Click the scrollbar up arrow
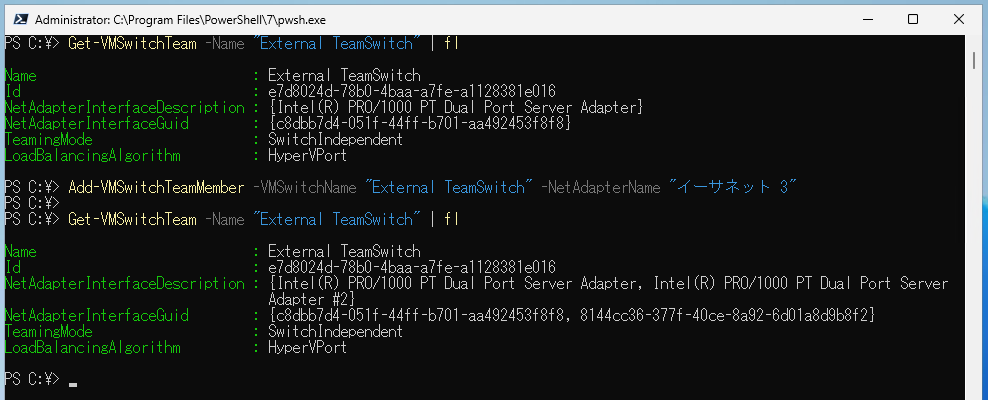The image size is (988, 400). tap(976, 43)
